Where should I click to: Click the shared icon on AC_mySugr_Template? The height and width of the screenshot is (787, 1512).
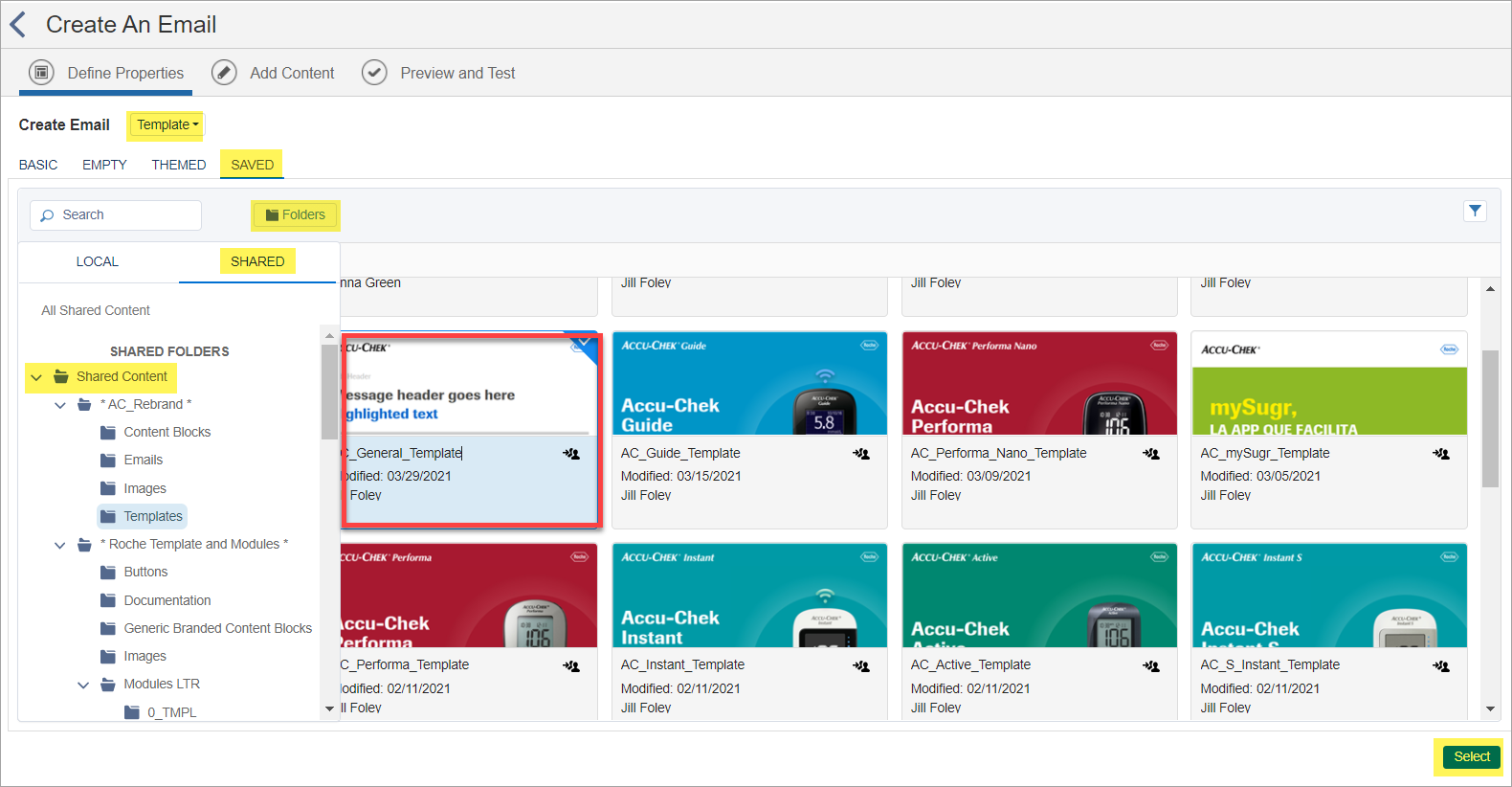[1441, 454]
